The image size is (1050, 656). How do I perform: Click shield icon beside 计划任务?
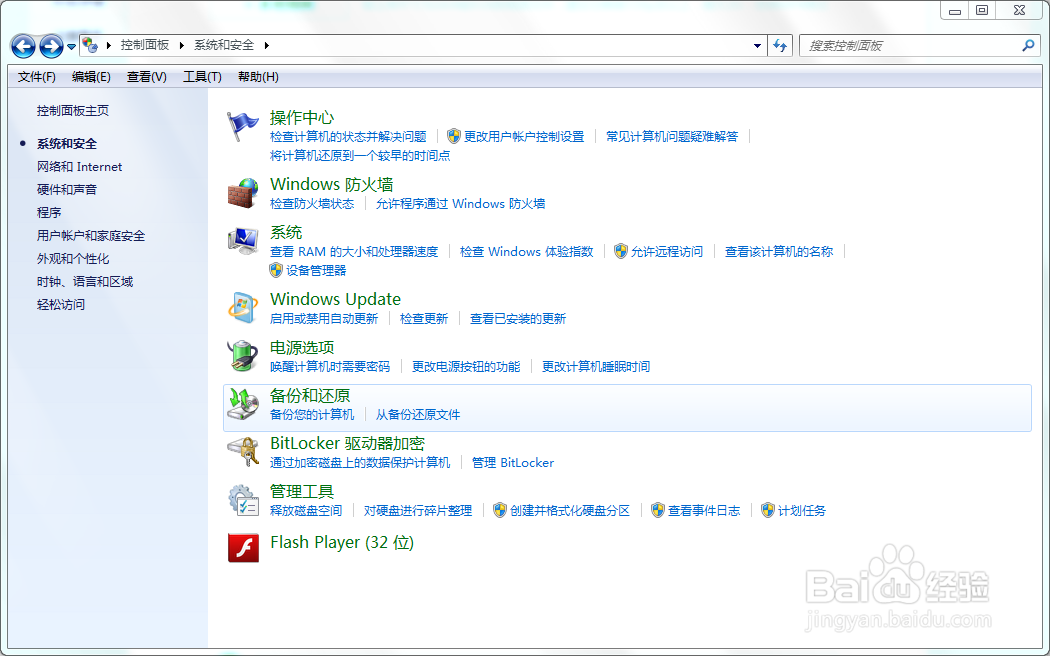[x=768, y=510]
